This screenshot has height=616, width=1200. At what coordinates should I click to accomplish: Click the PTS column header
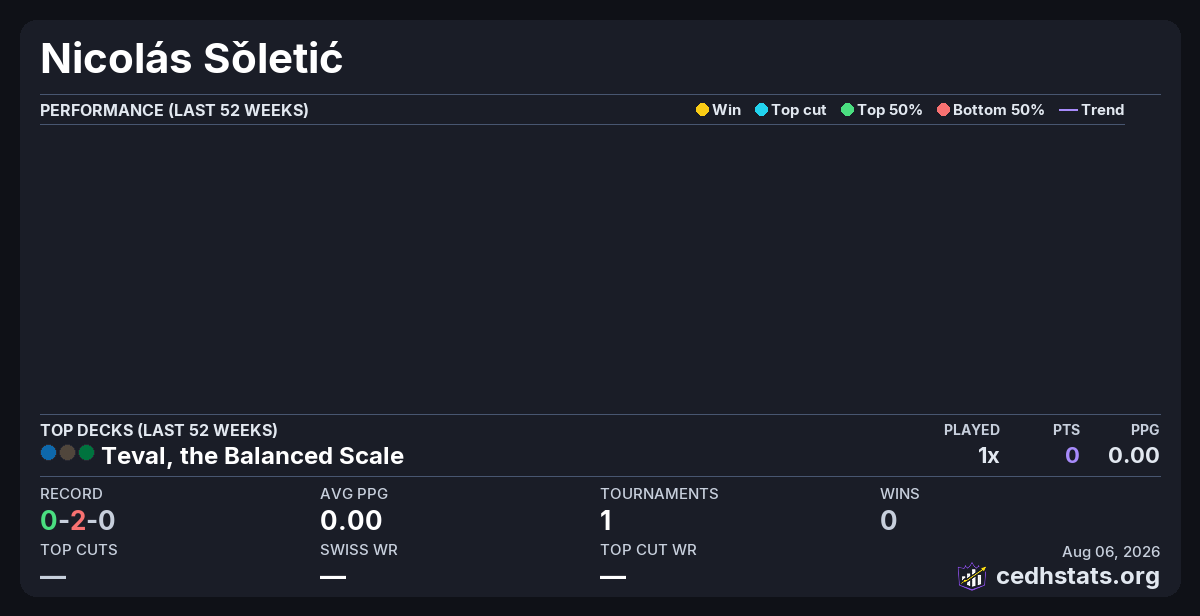(x=1066, y=430)
